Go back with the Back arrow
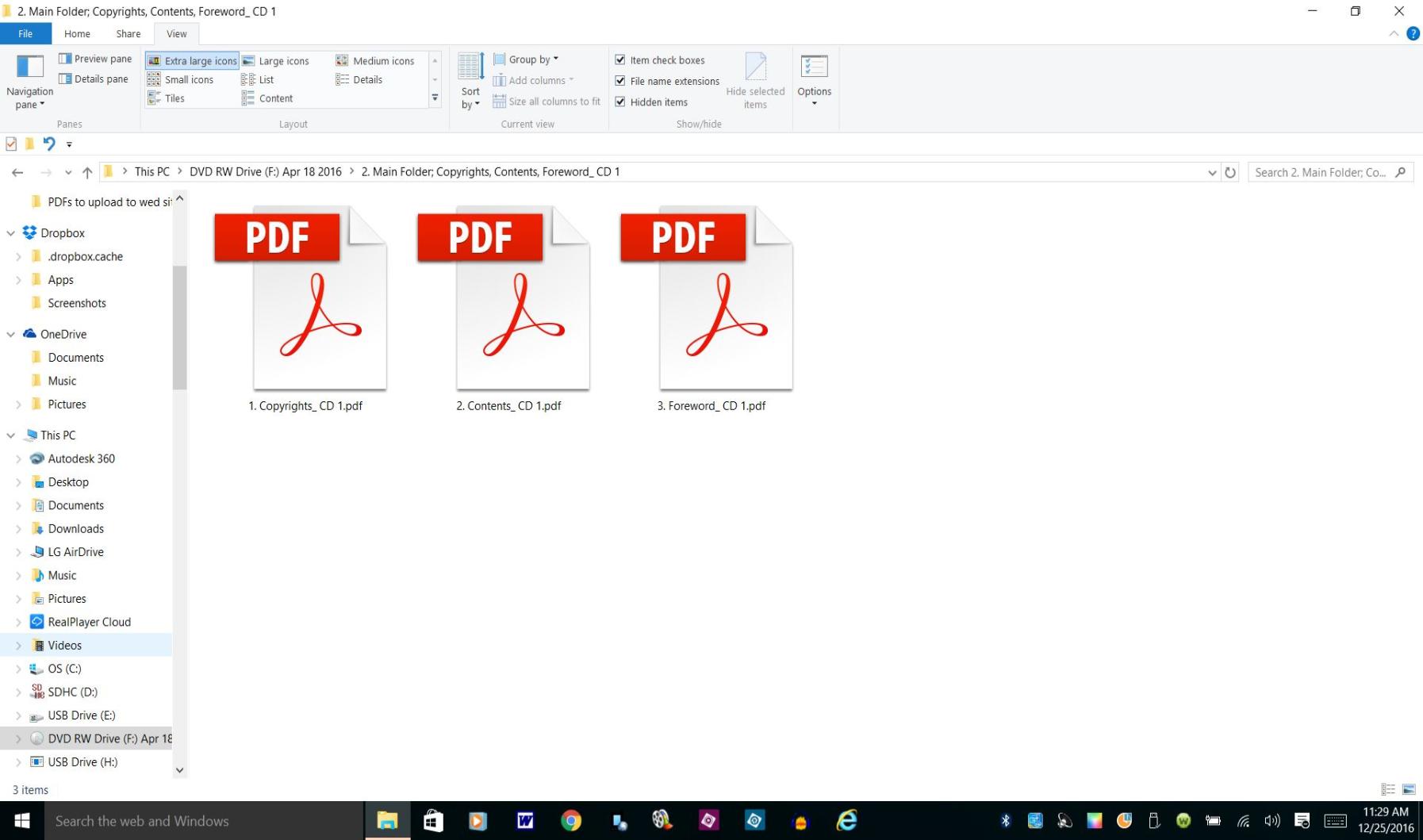Image resolution: width=1423 pixels, height=840 pixels. pos(17,172)
